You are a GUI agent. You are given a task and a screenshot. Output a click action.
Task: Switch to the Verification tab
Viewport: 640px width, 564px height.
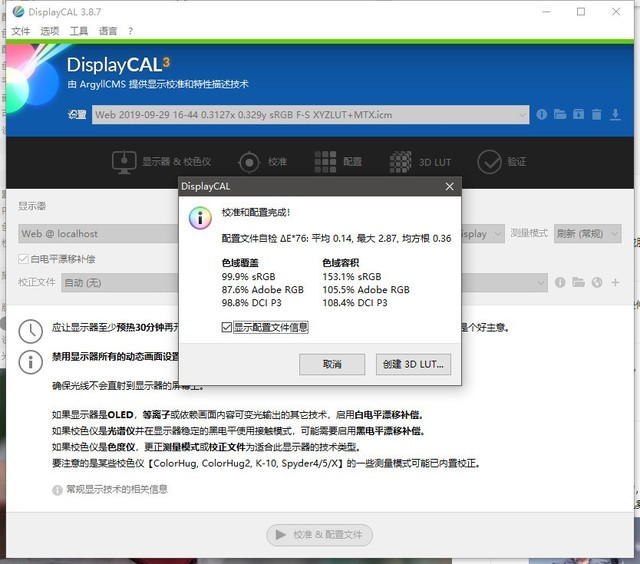coord(502,162)
